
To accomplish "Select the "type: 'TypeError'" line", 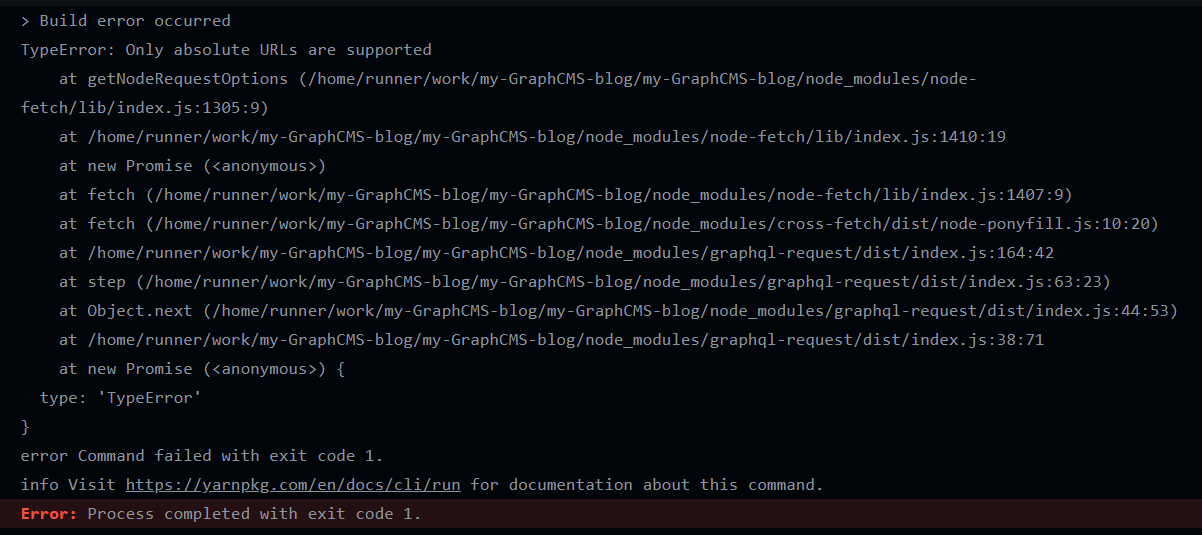I will coord(120,398).
